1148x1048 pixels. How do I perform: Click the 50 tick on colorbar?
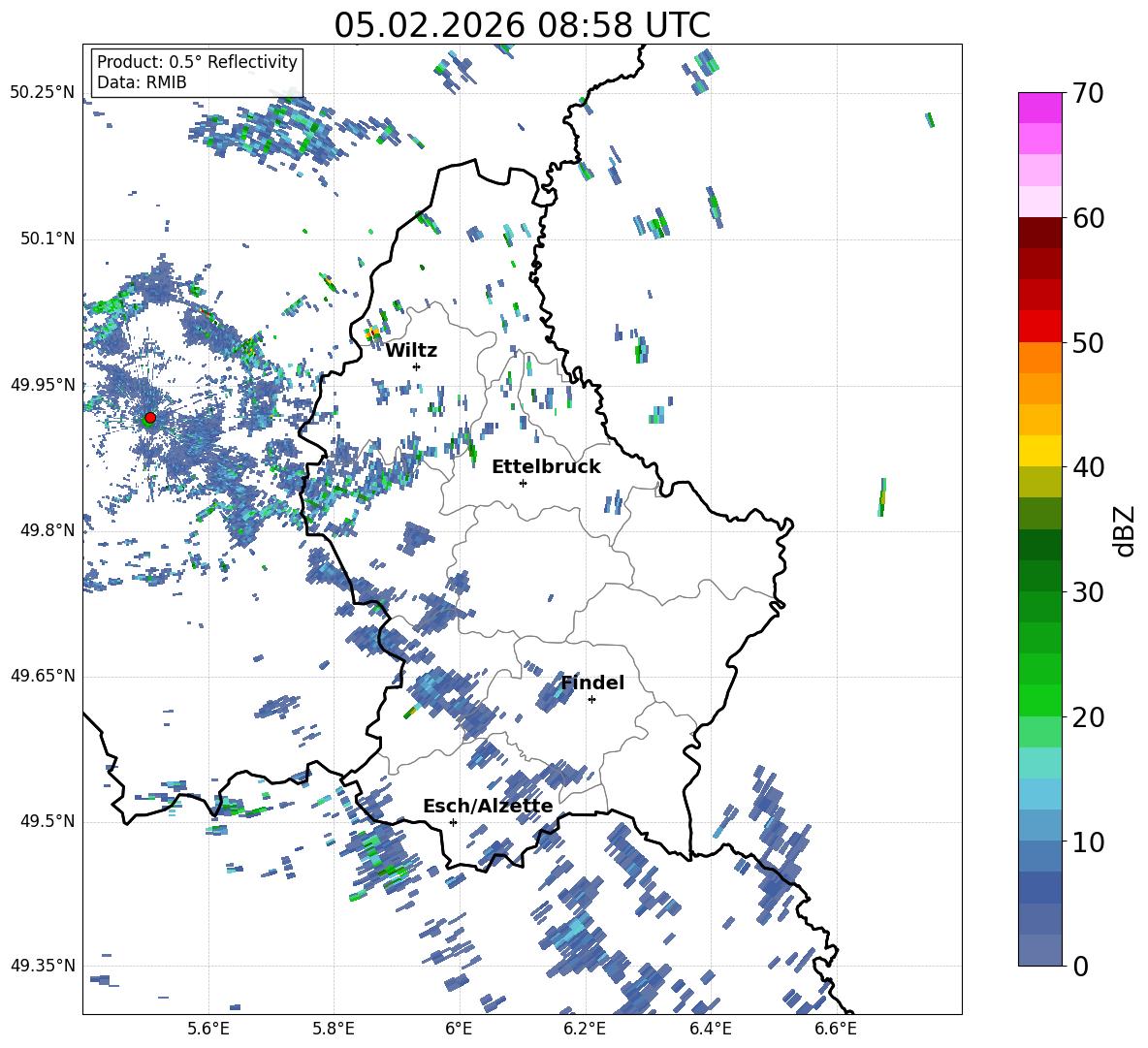tap(1087, 342)
